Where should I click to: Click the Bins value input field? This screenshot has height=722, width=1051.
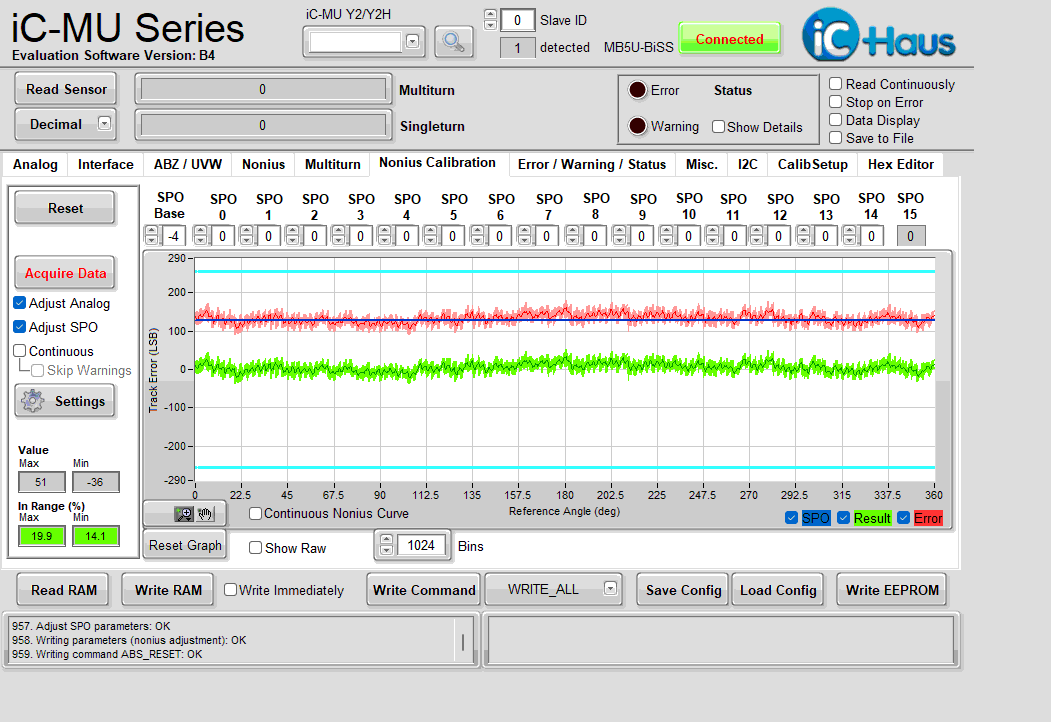(x=421, y=545)
